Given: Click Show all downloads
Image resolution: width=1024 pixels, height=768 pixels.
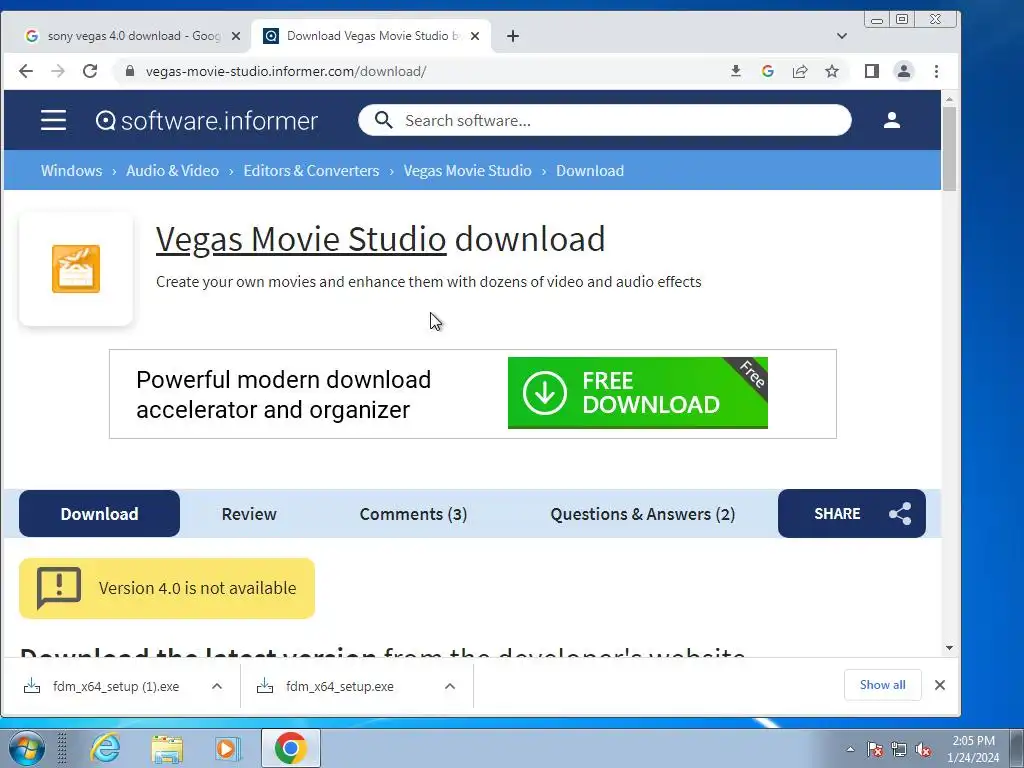Looking at the screenshot, I should click(882, 684).
